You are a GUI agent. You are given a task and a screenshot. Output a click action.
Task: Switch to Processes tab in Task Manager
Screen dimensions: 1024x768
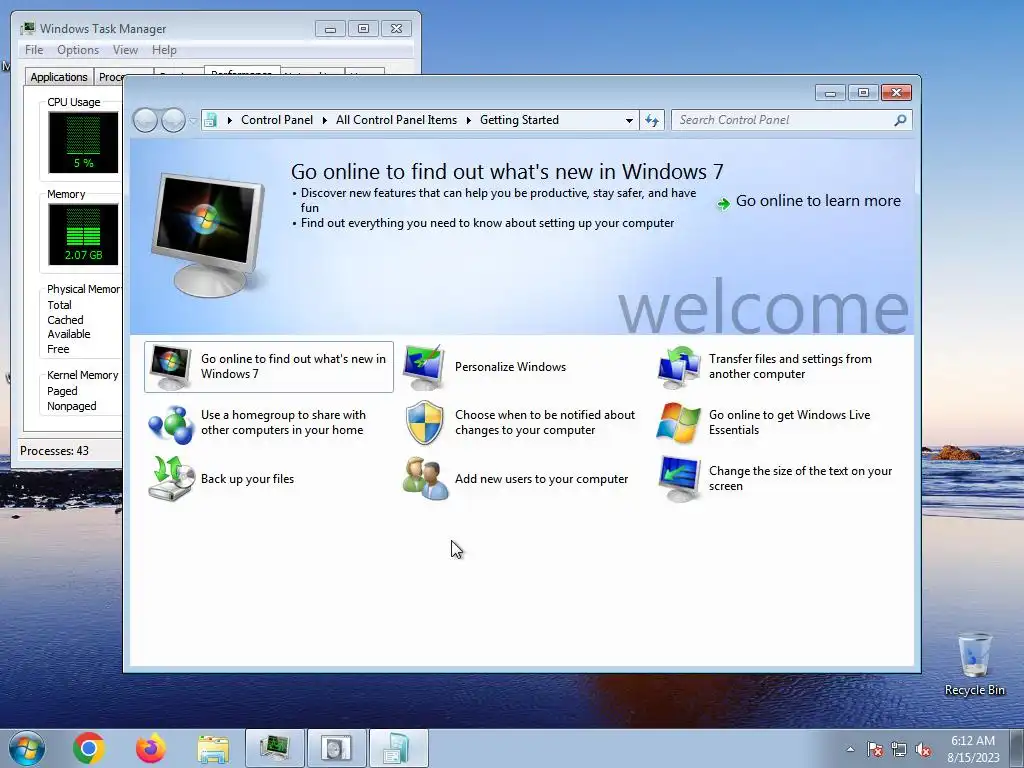pos(109,77)
